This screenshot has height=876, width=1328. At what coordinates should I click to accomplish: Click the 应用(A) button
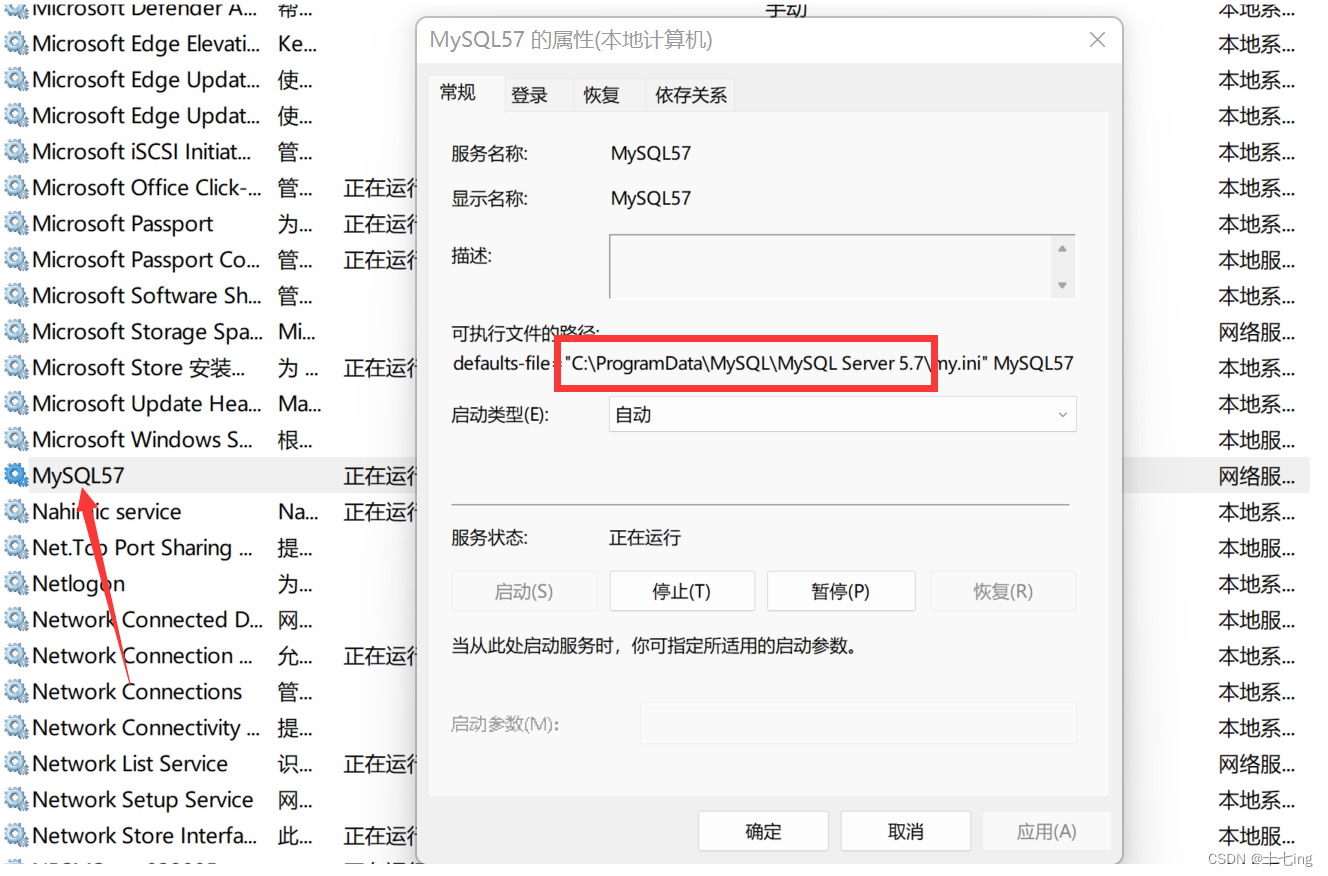1047,831
